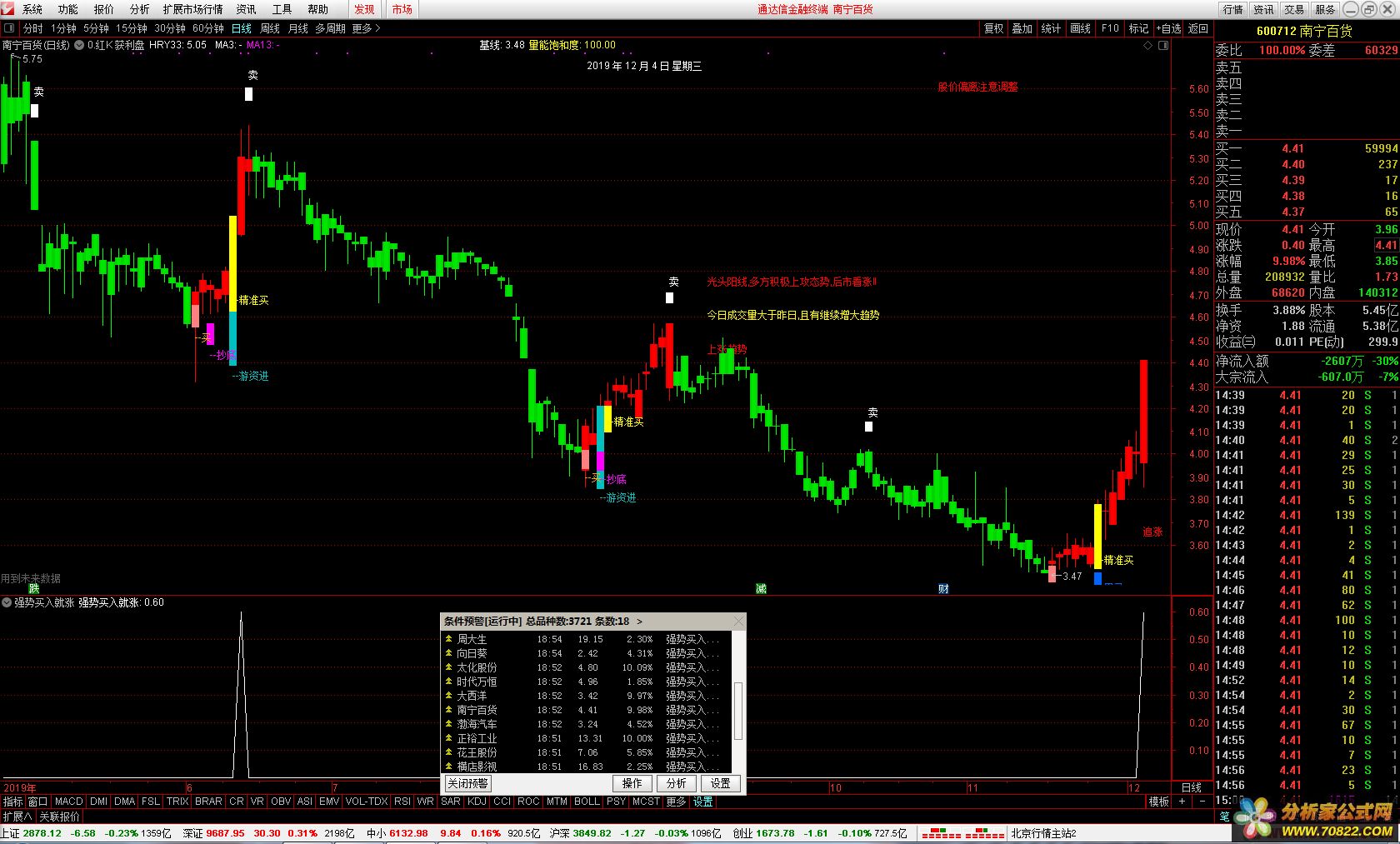1400x844 pixels.
Task: Click the diamond icon on the chart header
Action: pos(1147,45)
